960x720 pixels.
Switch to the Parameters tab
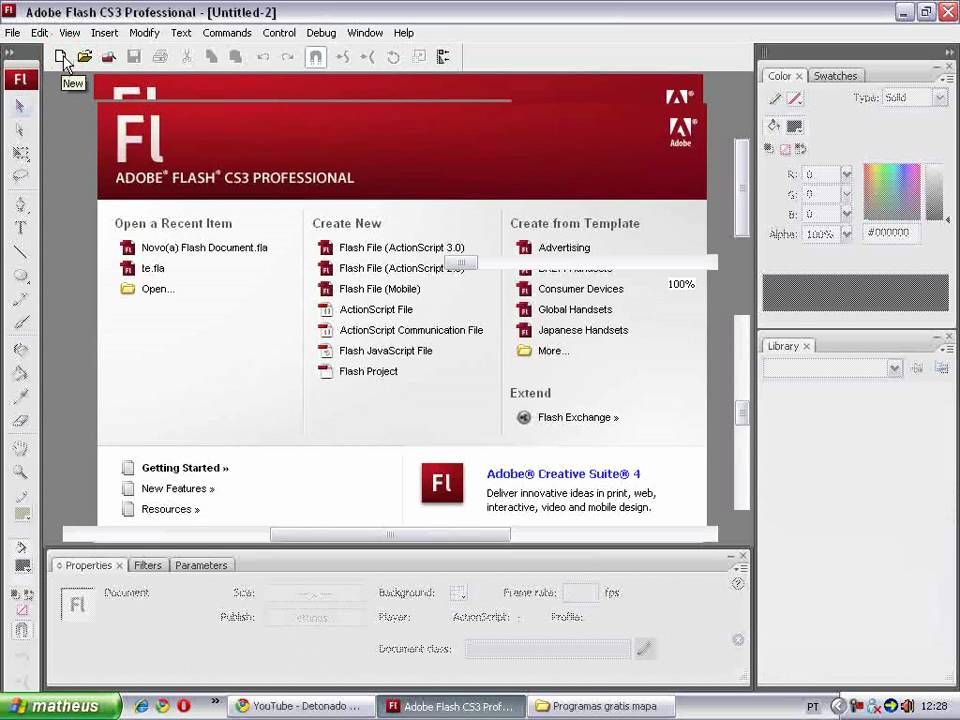point(201,565)
